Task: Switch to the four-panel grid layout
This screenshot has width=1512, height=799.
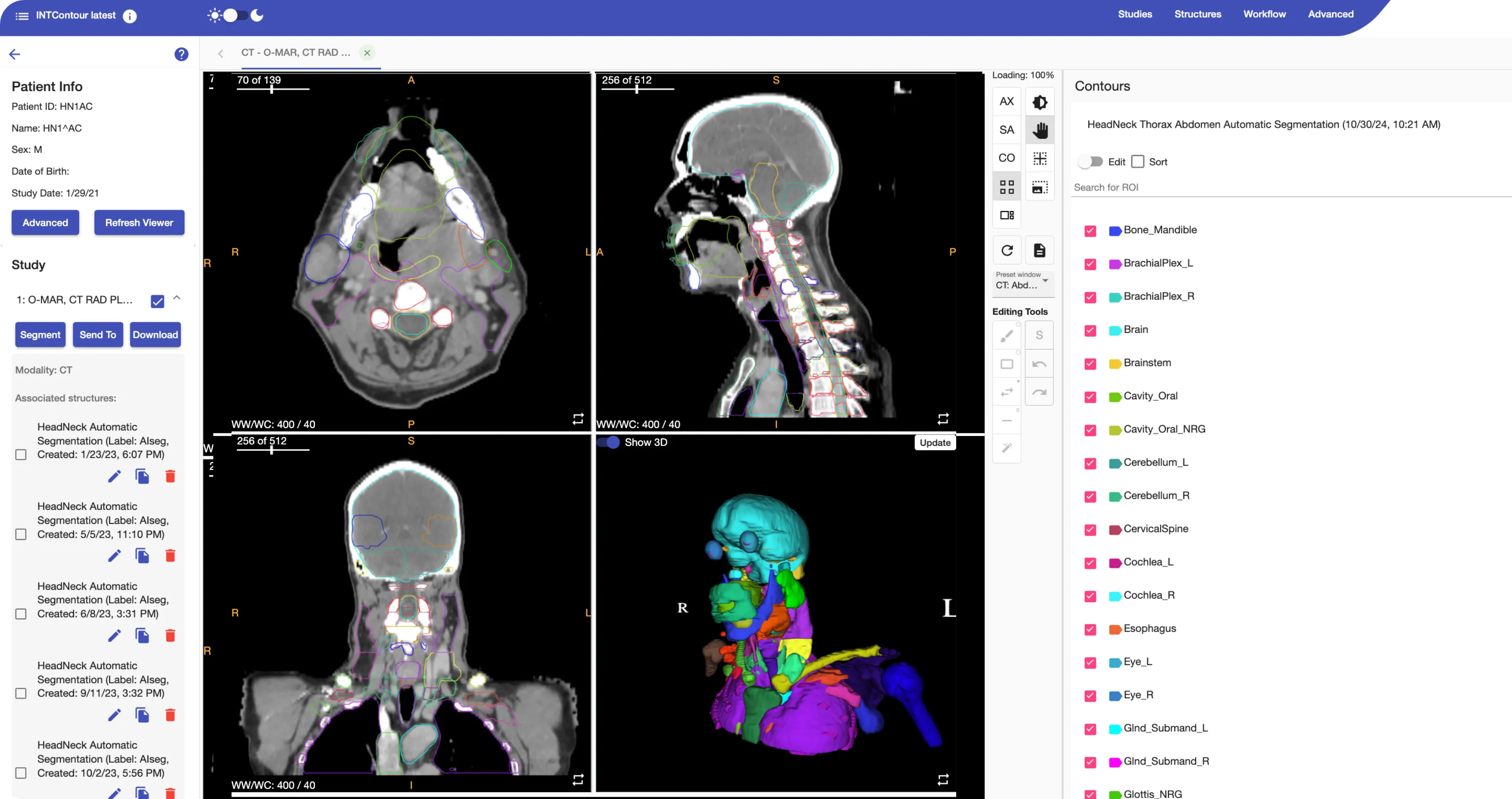Action: point(1007,187)
